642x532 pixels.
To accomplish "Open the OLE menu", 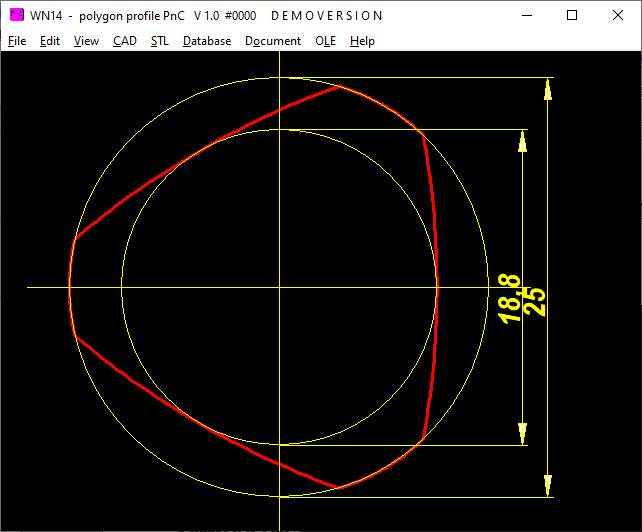I will pyautogui.click(x=325, y=41).
